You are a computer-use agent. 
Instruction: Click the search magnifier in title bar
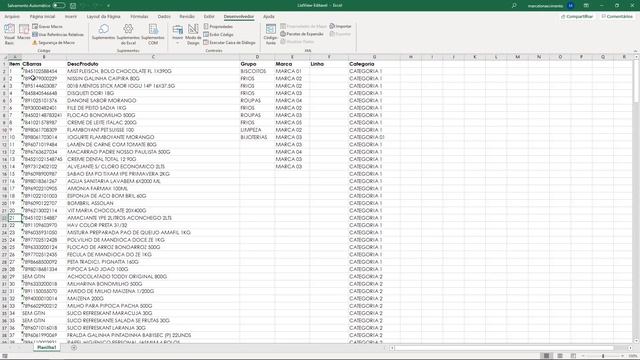point(514,6)
